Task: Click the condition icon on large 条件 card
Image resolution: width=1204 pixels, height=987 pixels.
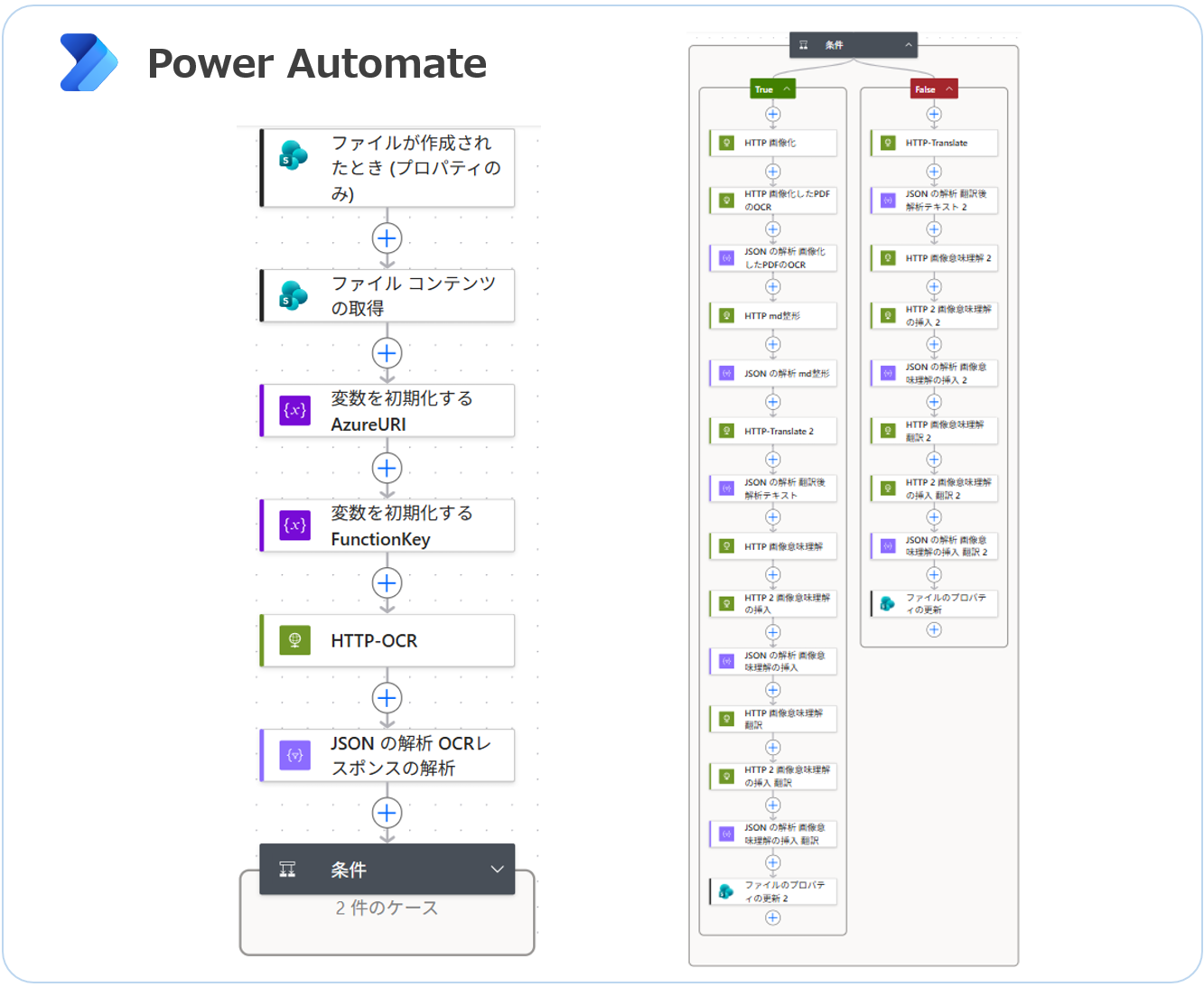Action: click(x=287, y=870)
